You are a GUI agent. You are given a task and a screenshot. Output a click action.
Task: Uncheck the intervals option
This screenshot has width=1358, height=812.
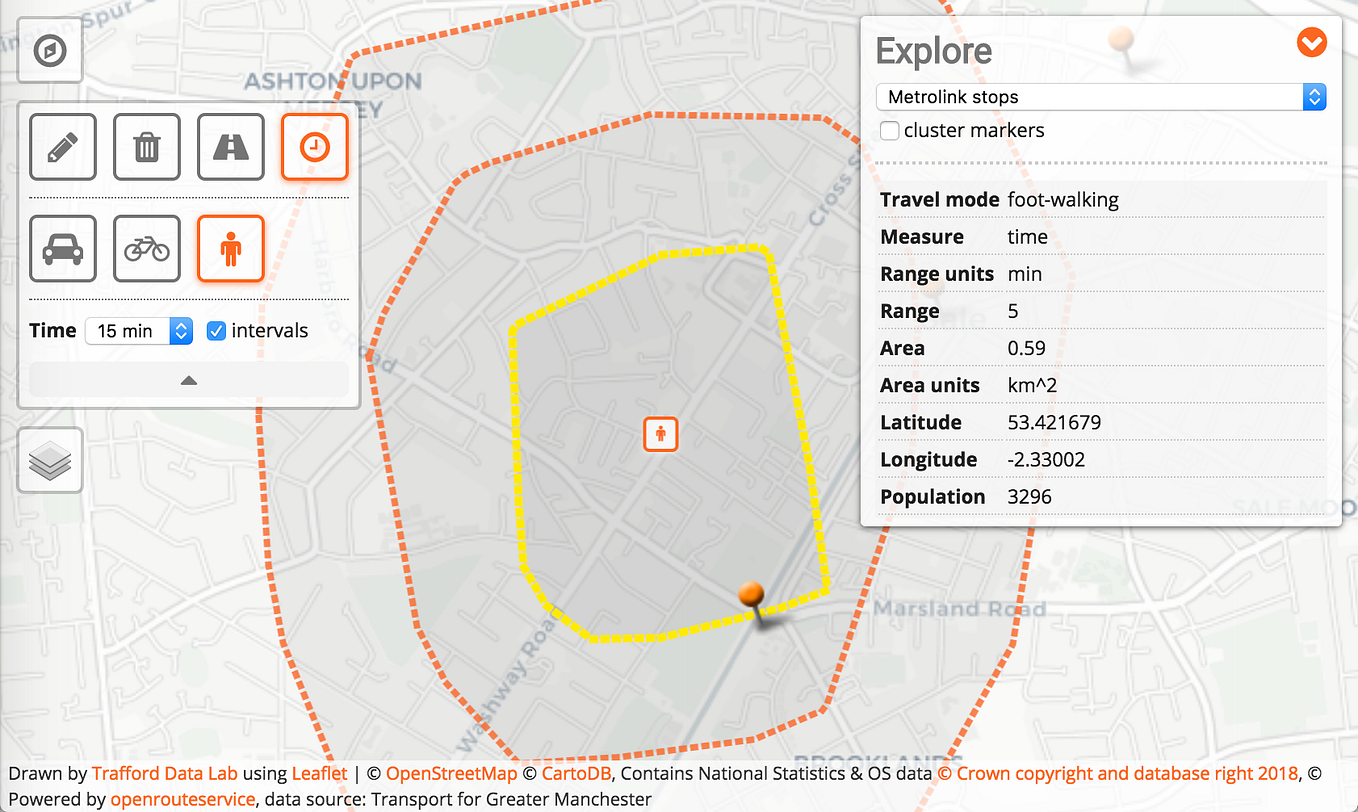pos(217,330)
